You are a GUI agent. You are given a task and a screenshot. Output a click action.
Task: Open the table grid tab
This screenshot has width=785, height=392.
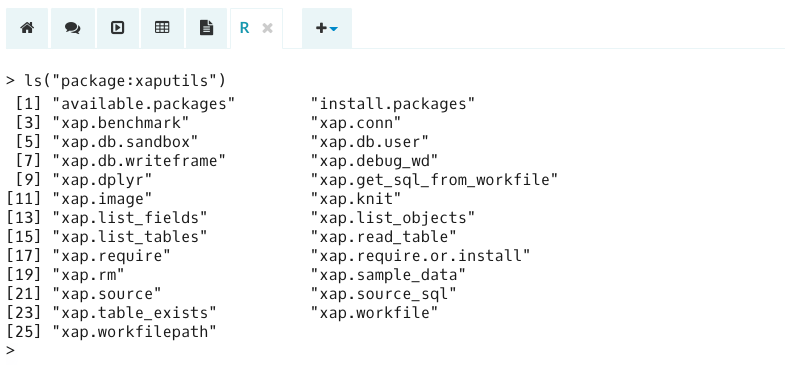[162, 28]
